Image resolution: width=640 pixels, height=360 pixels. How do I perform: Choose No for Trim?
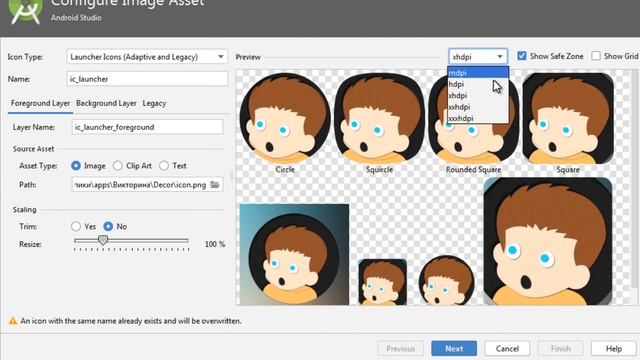point(108,227)
